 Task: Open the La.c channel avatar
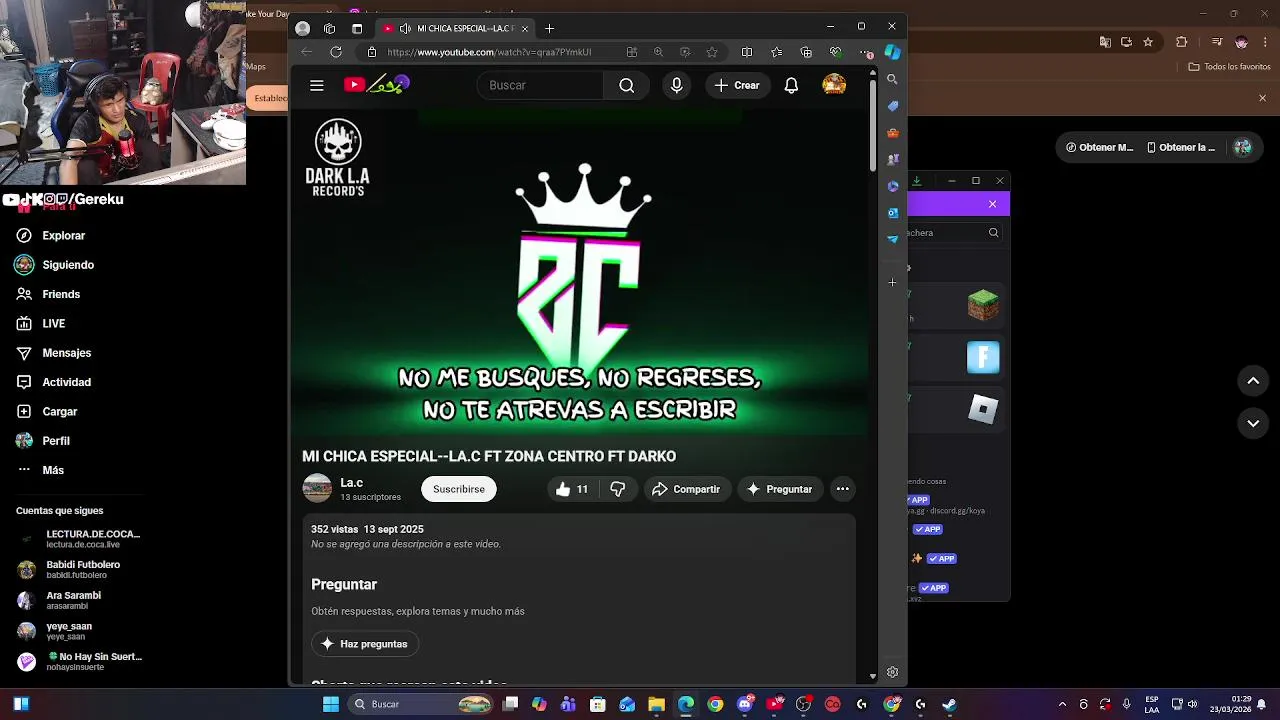(x=317, y=488)
